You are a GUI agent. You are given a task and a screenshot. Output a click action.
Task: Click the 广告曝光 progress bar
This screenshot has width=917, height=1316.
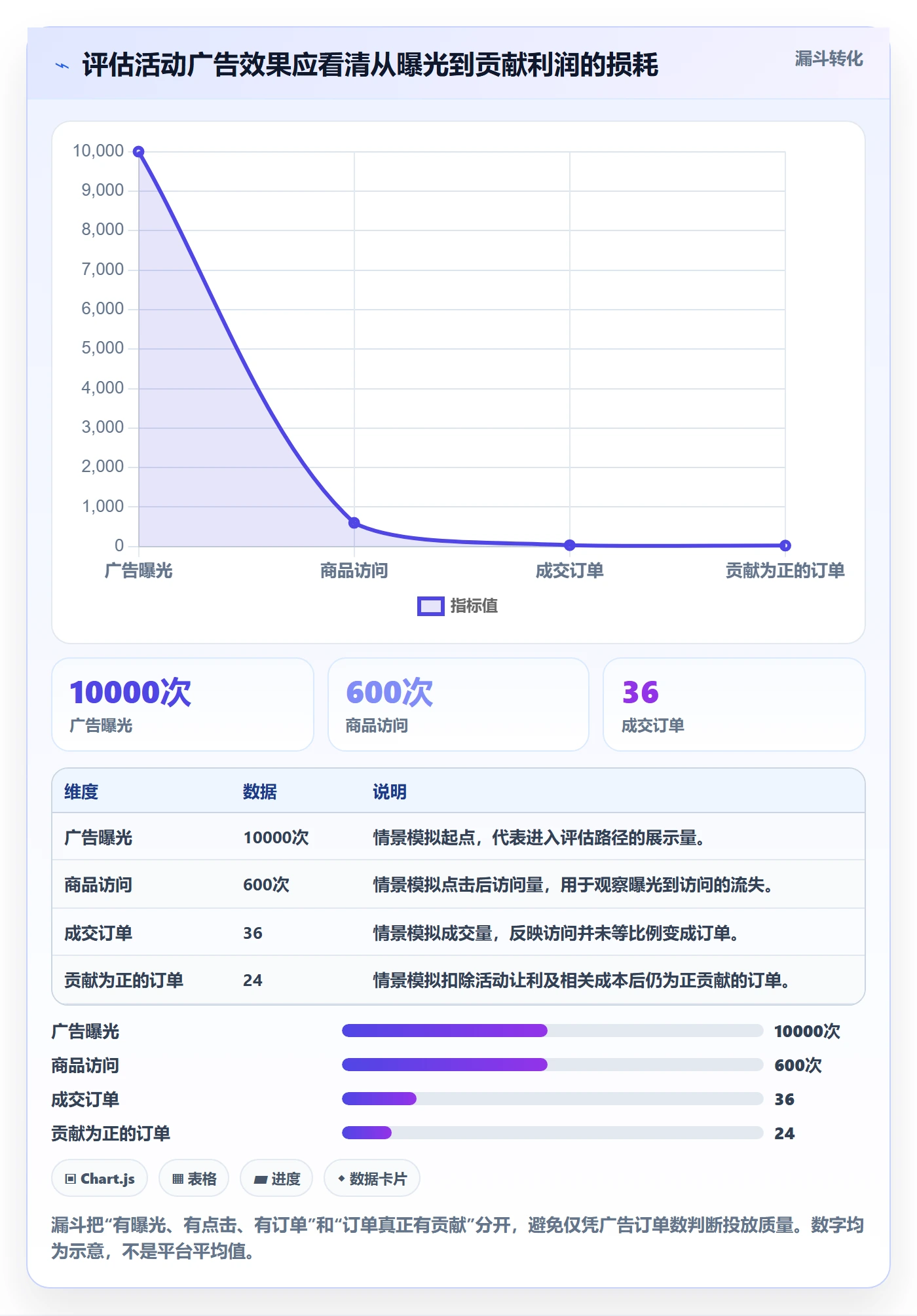click(x=552, y=1031)
